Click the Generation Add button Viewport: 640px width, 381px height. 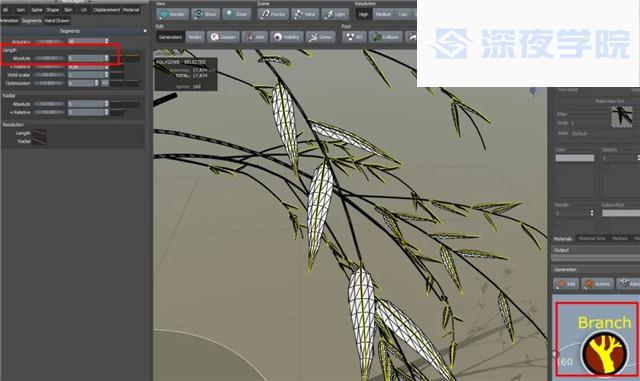[566, 284]
